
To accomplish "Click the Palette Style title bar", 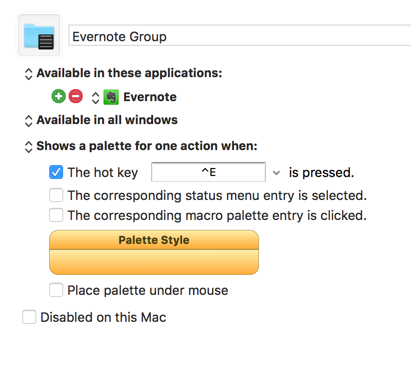I will (154, 240).
